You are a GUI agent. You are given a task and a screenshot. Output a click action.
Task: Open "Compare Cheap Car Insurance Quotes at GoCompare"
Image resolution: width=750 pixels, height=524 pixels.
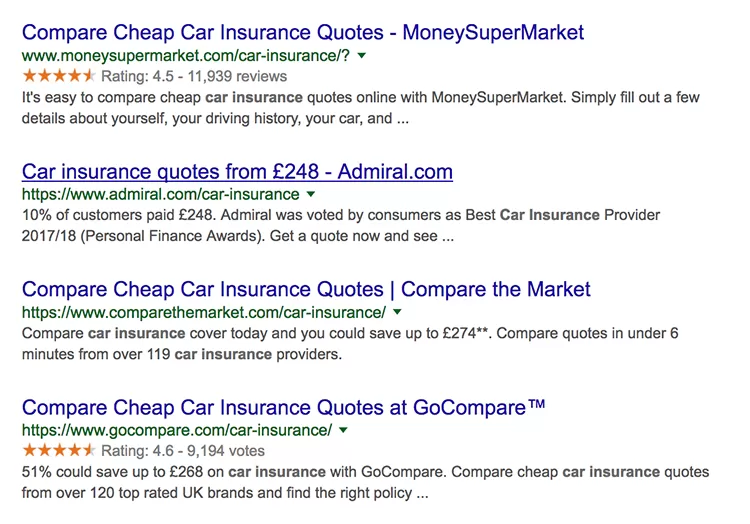coord(283,407)
